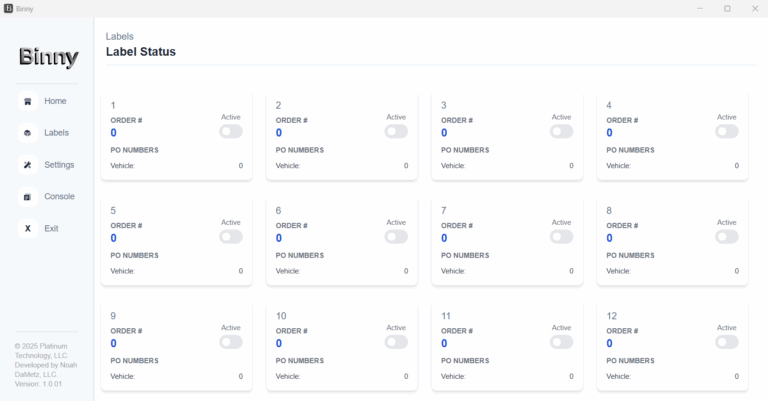Select label card number 9

click(176, 346)
